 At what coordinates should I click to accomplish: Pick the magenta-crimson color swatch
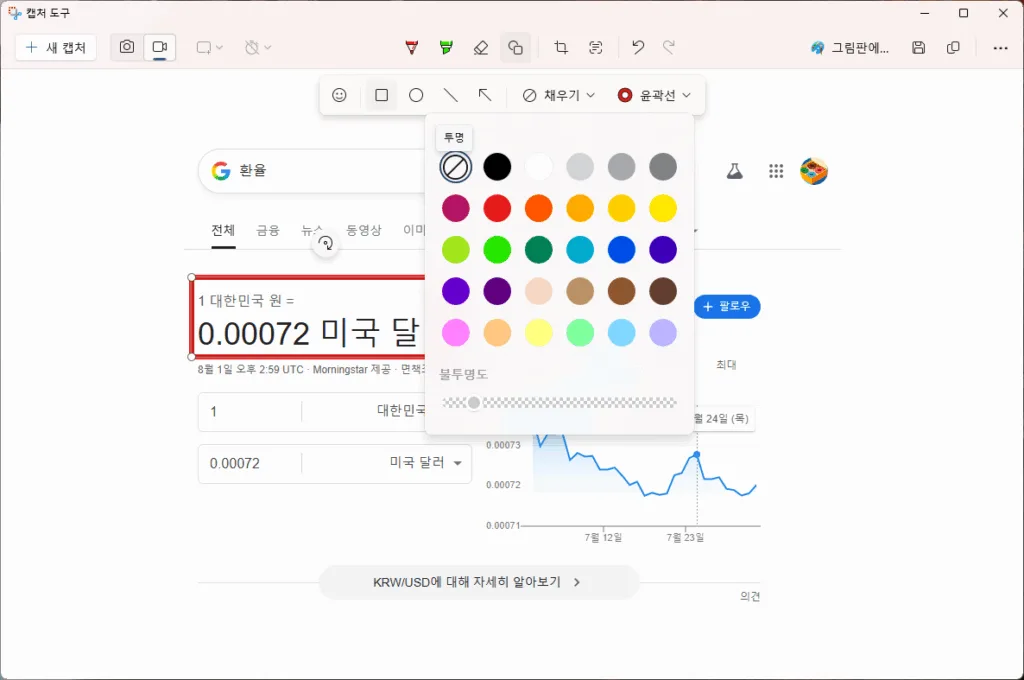point(455,208)
